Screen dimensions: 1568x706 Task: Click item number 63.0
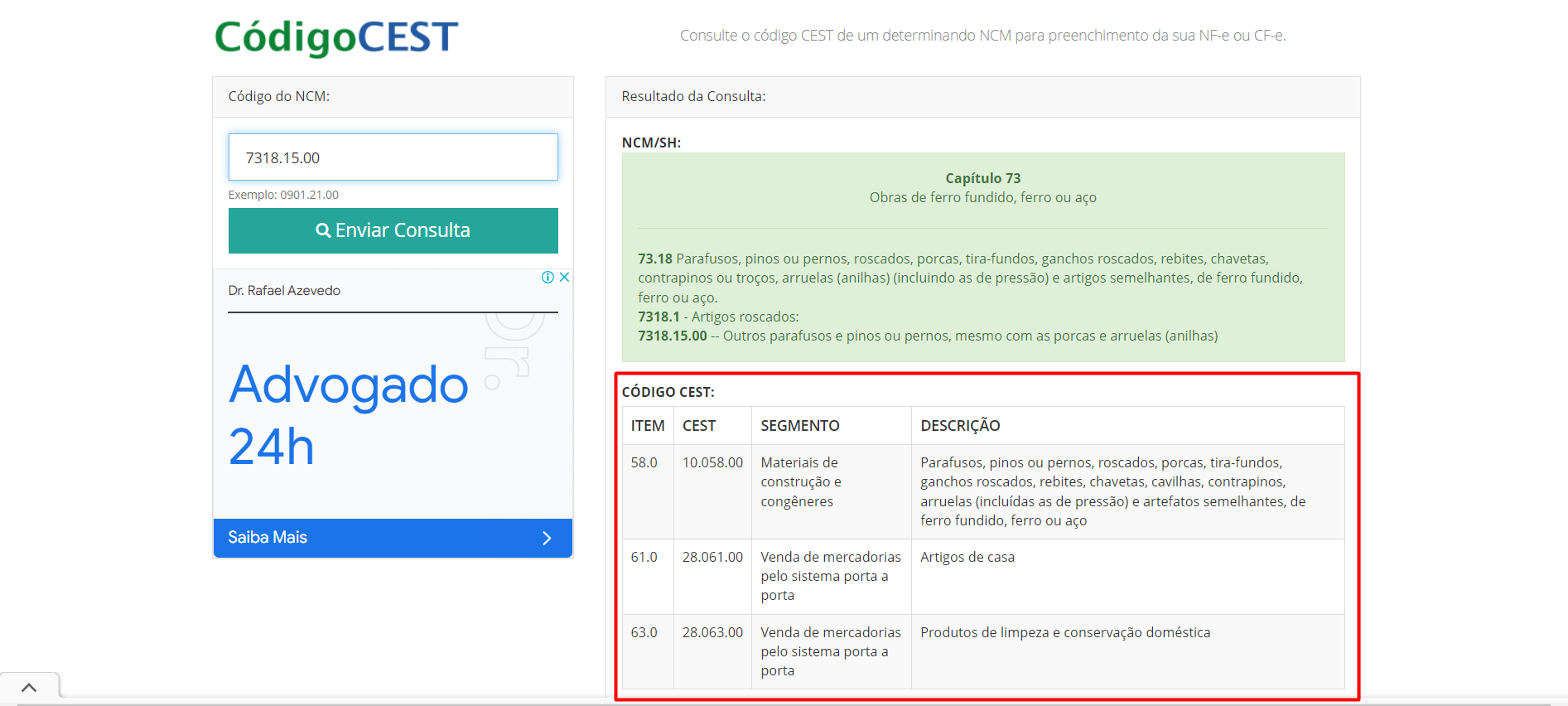[x=644, y=632]
